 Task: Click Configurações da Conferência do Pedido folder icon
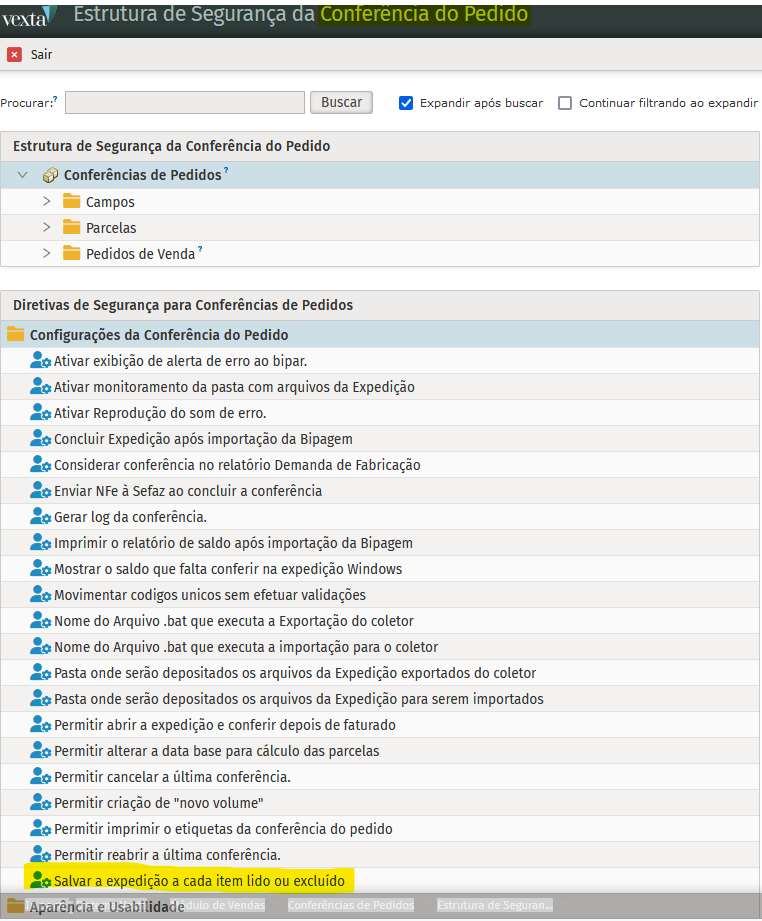[15, 335]
